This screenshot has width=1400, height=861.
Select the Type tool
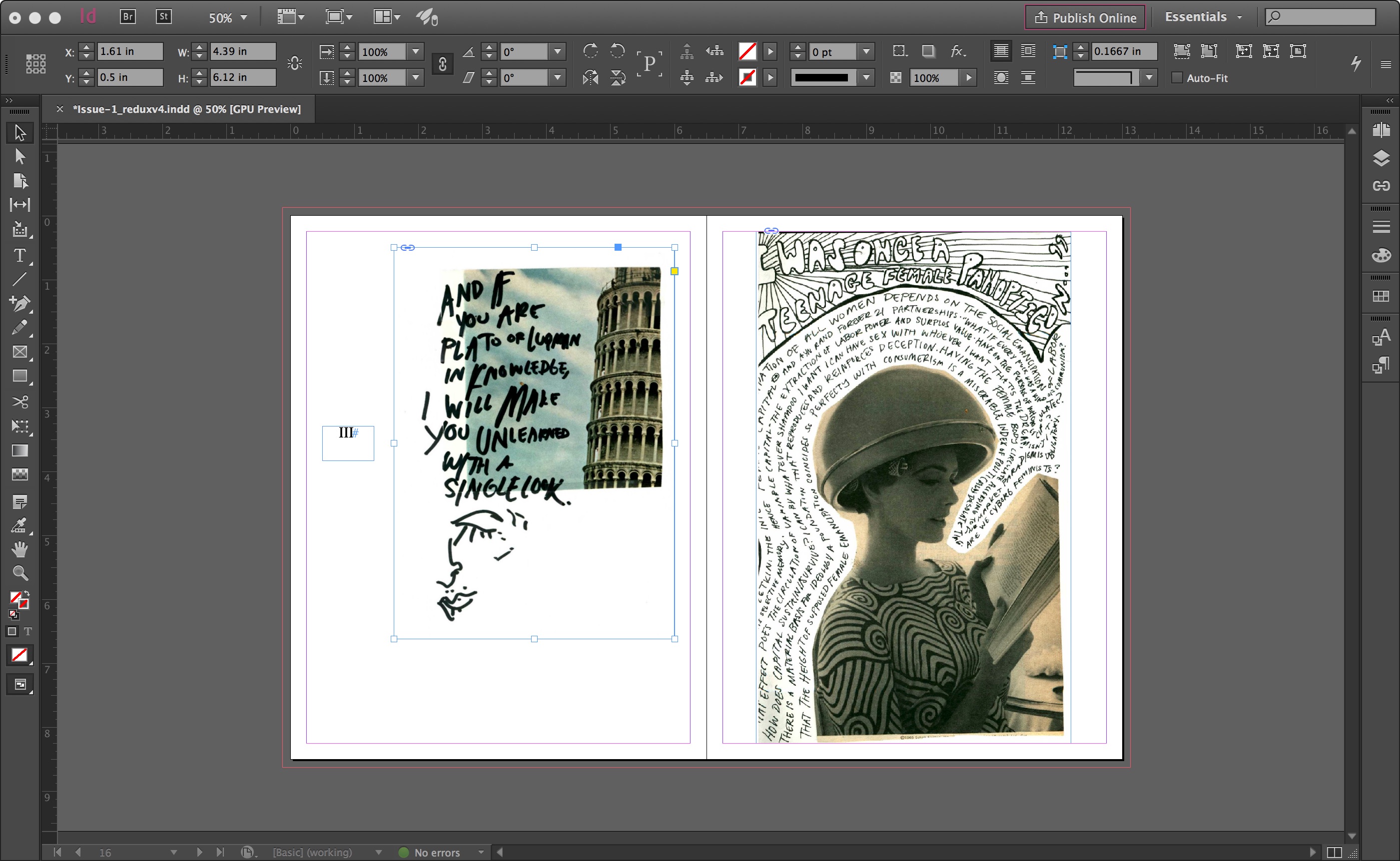tap(19, 256)
